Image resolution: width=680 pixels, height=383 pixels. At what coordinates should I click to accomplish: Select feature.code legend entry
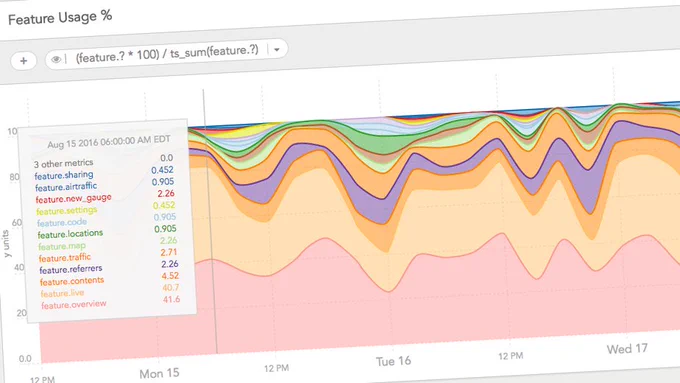[62, 223]
